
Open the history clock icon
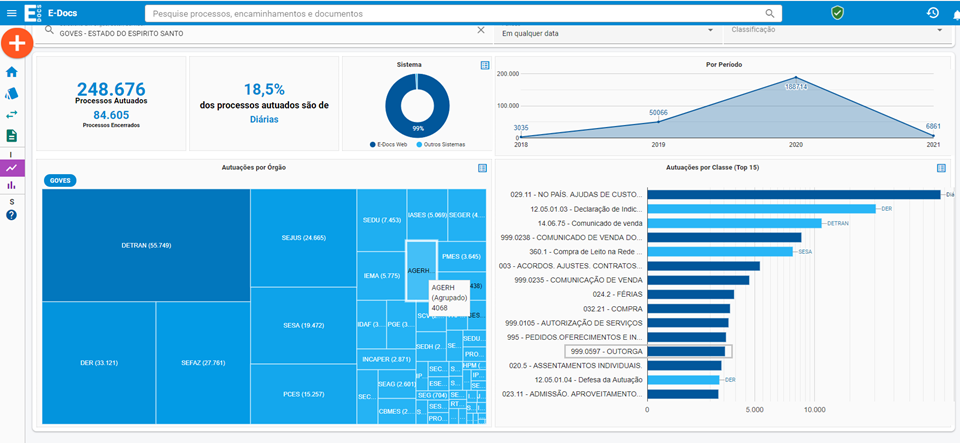click(932, 13)
